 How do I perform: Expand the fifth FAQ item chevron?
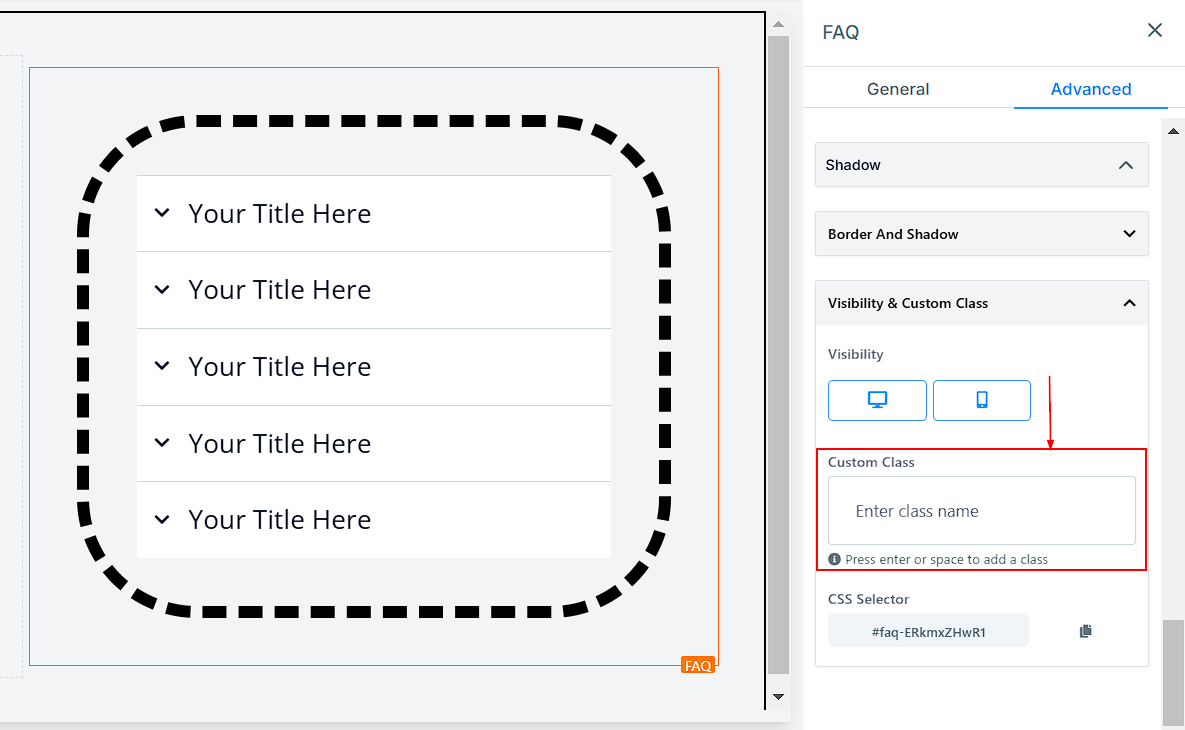162,519
